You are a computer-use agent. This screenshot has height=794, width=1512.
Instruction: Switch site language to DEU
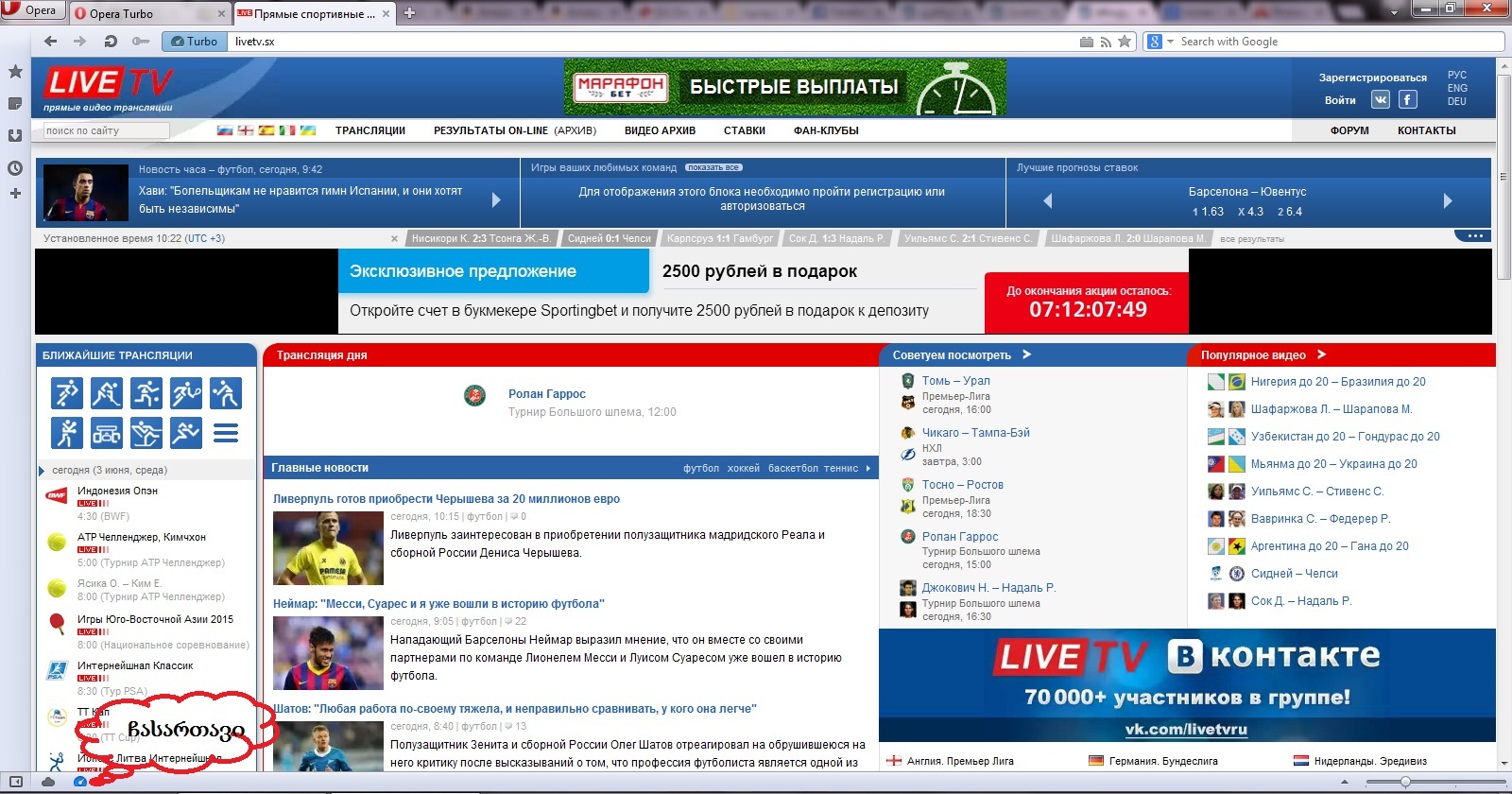[x=1457, y=101]
